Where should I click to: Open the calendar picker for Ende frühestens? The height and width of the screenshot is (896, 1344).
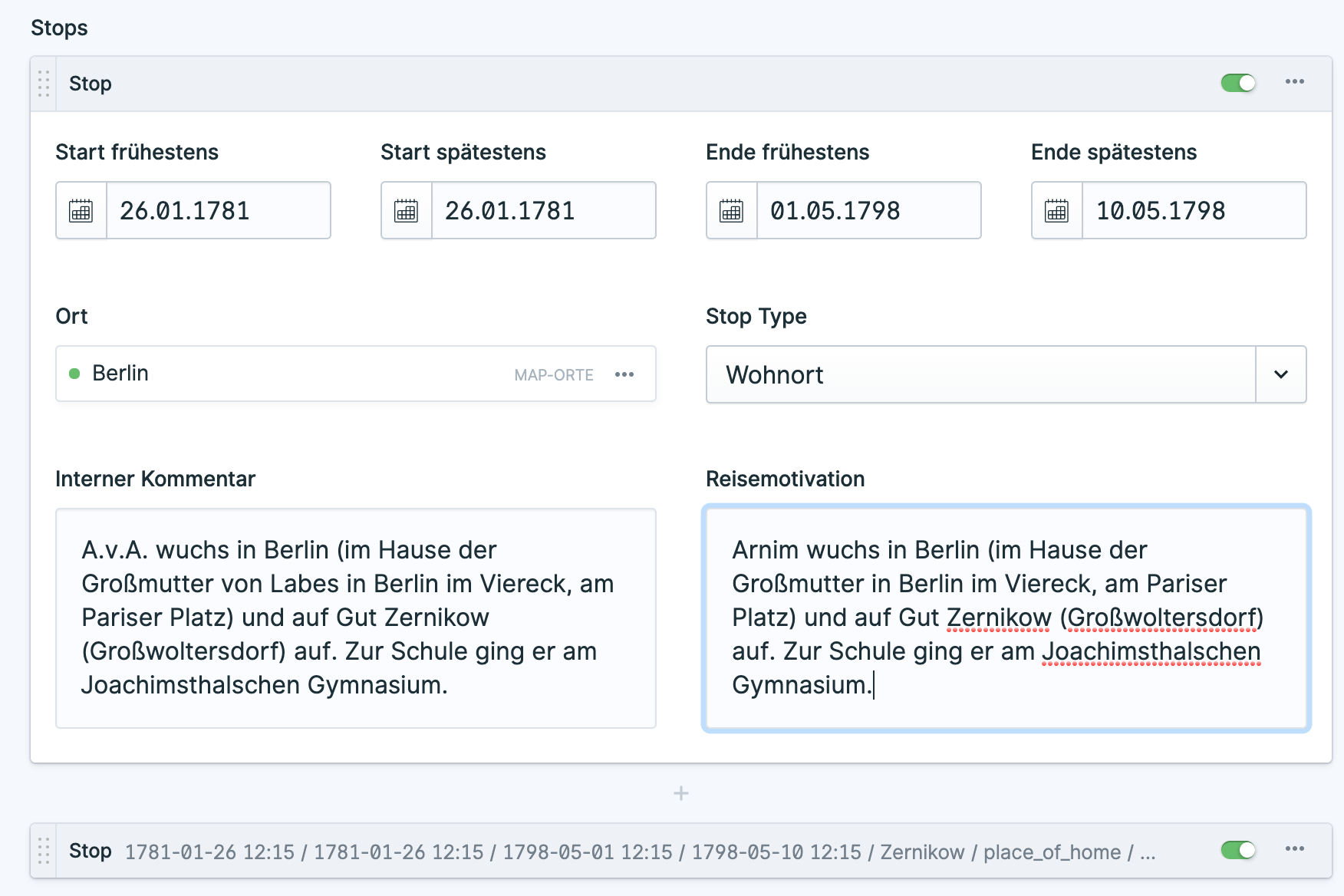point(730,209)
